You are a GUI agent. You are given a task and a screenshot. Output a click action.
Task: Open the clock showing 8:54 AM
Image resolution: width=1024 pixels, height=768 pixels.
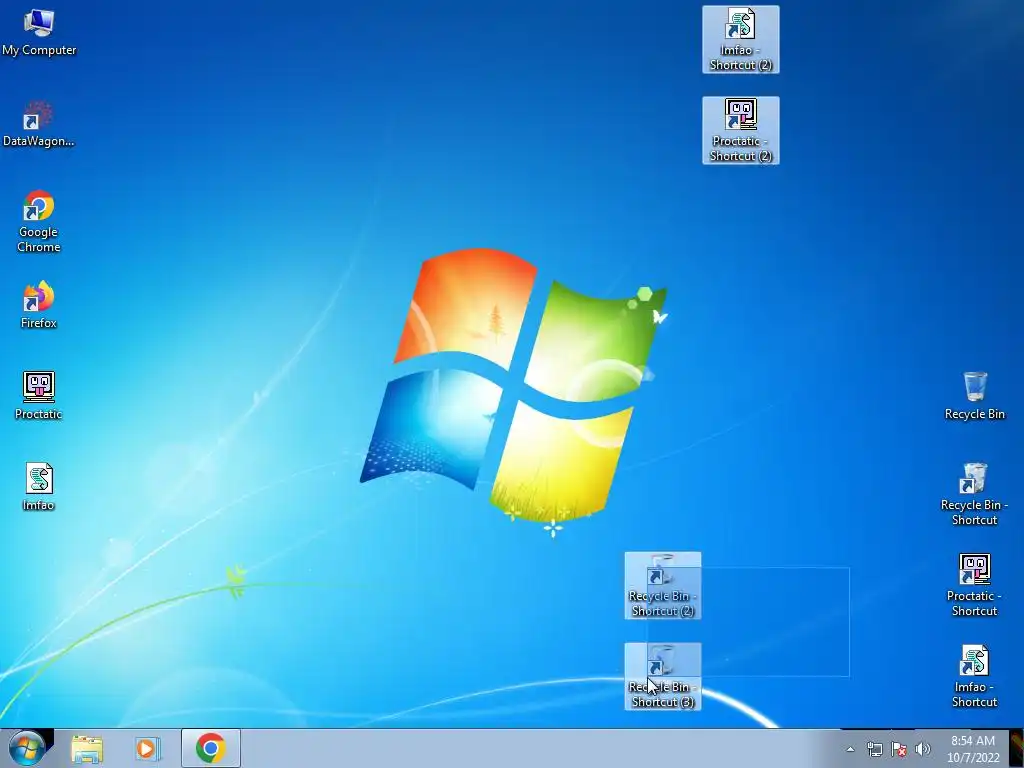973,749
